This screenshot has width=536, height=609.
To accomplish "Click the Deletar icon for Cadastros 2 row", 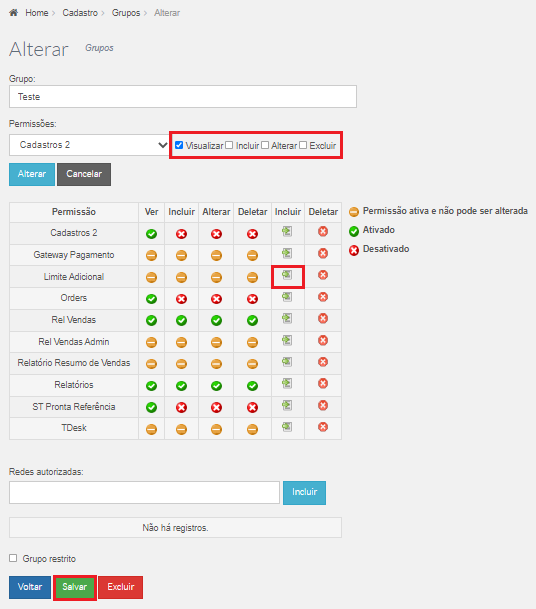I will pos(323,231).
